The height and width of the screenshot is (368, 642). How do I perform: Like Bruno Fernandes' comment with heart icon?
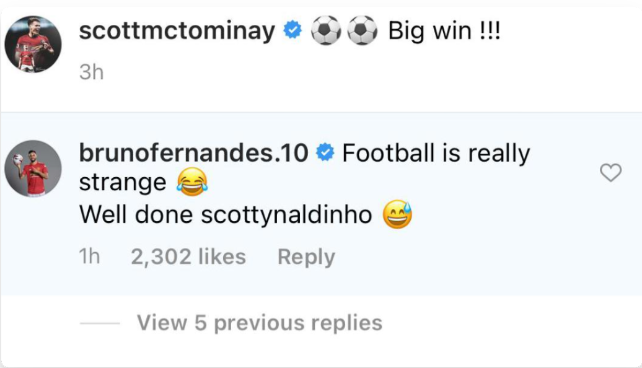pos(610,172)
